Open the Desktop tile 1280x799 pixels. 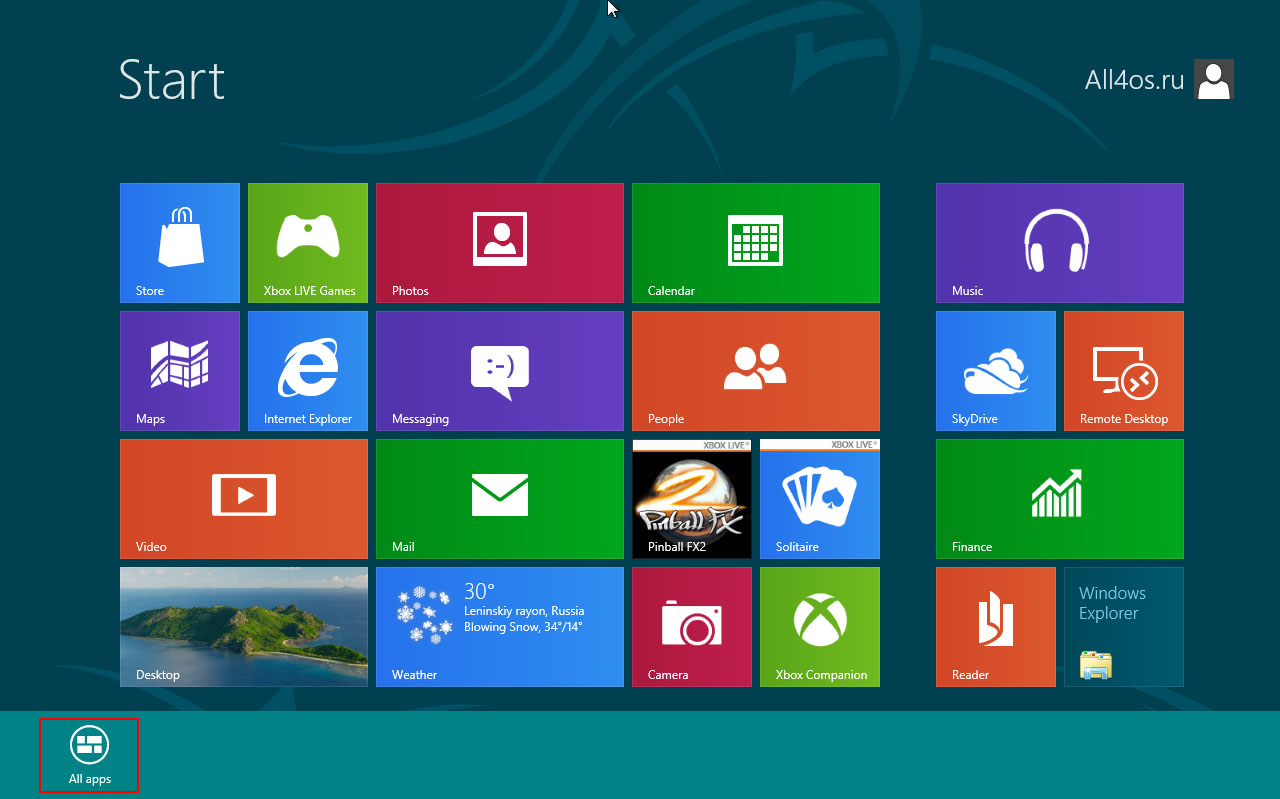pyautogui.click(x=244, y=627)
